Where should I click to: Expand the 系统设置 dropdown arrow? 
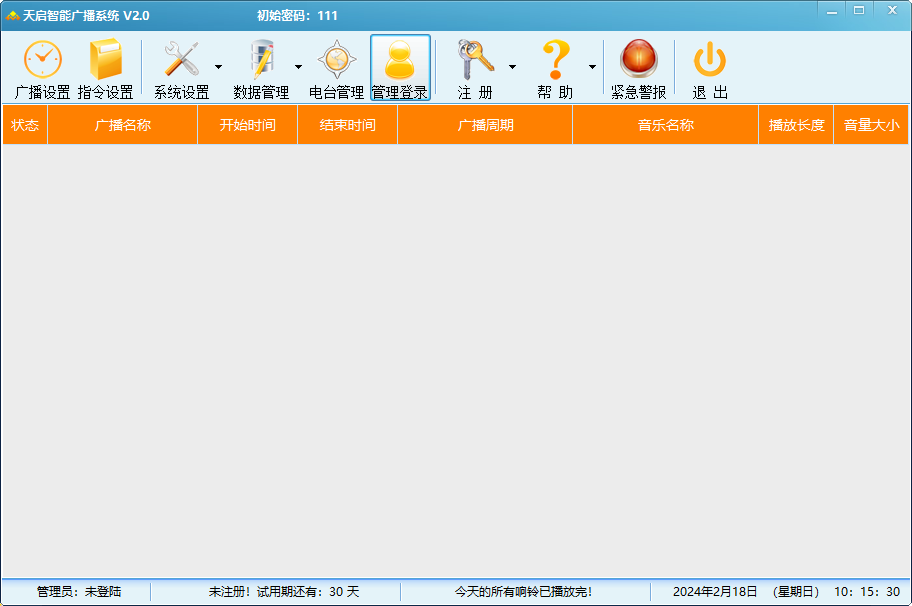219,67
